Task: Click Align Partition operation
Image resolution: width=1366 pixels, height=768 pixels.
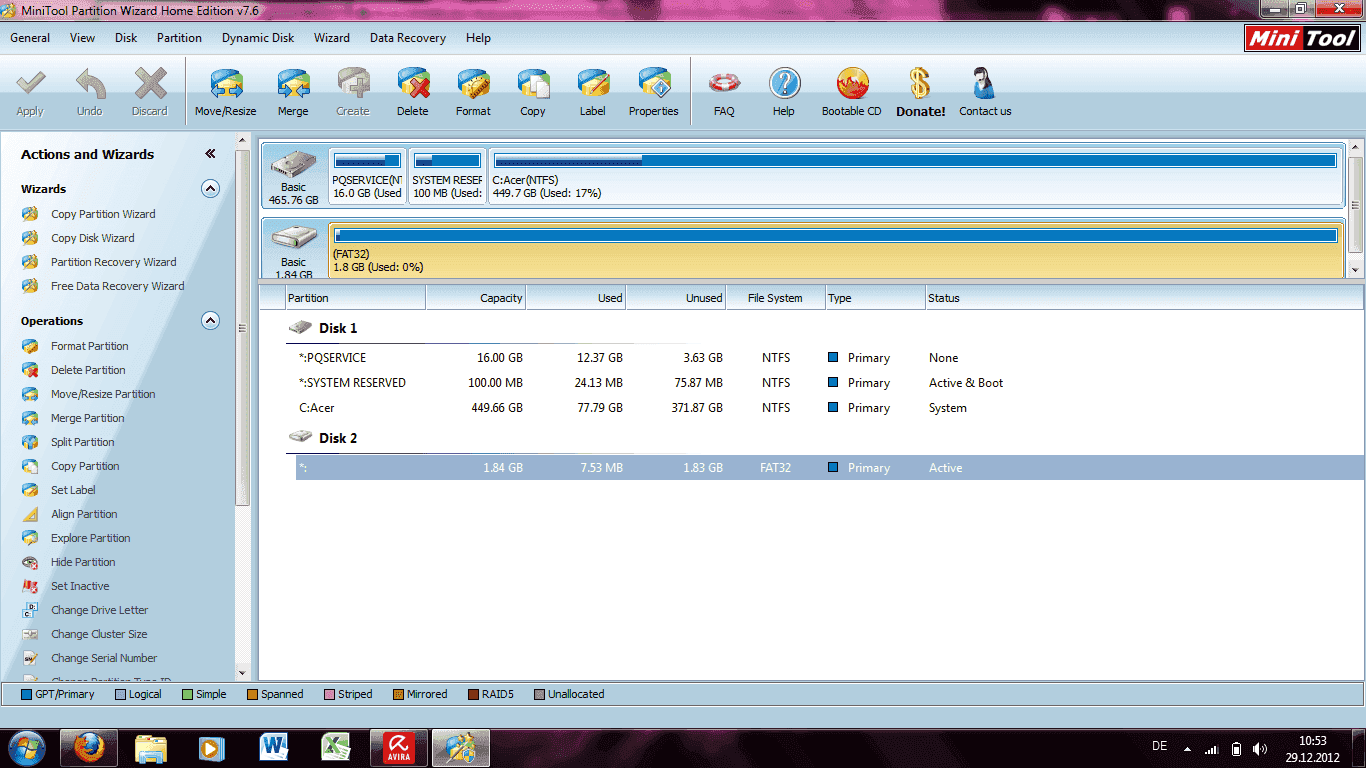Action: click(x=84, y=514)
